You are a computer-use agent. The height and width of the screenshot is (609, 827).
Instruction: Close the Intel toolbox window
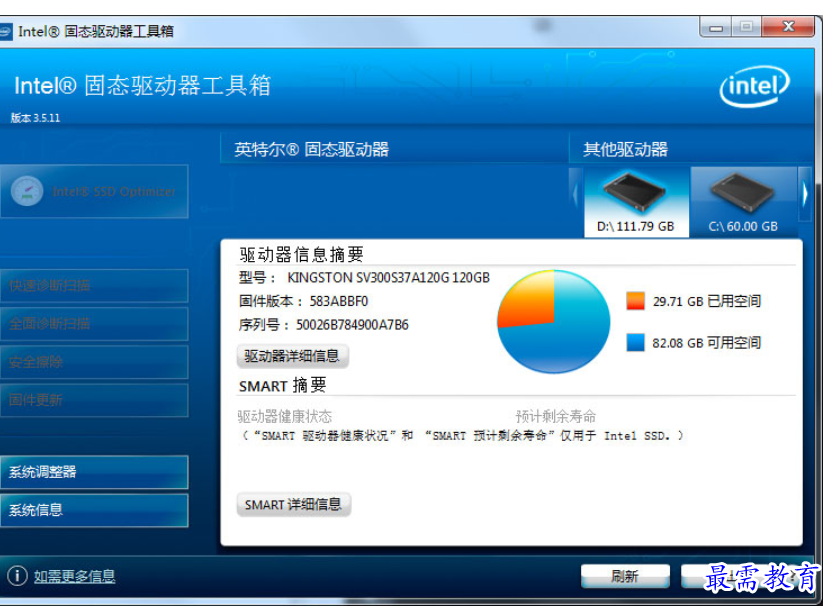(788, 27)
